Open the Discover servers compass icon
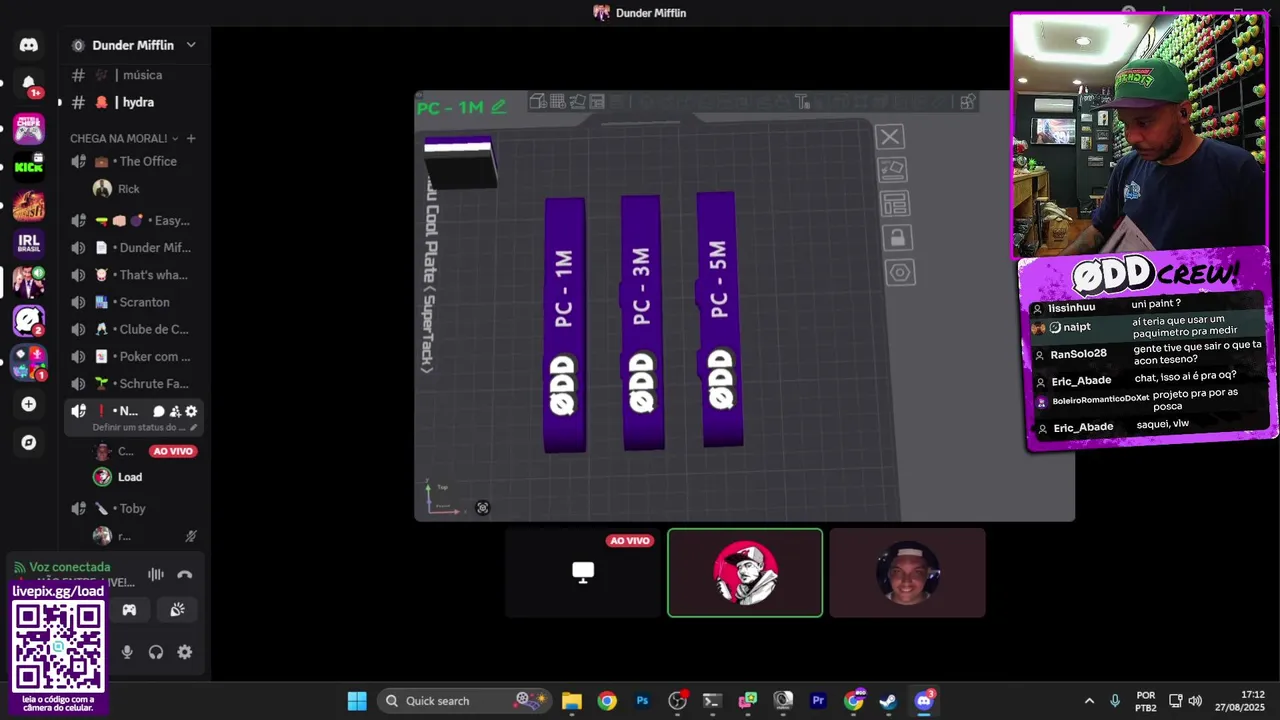Screen dimensions: 1280x720 click(x=29, y=442)
